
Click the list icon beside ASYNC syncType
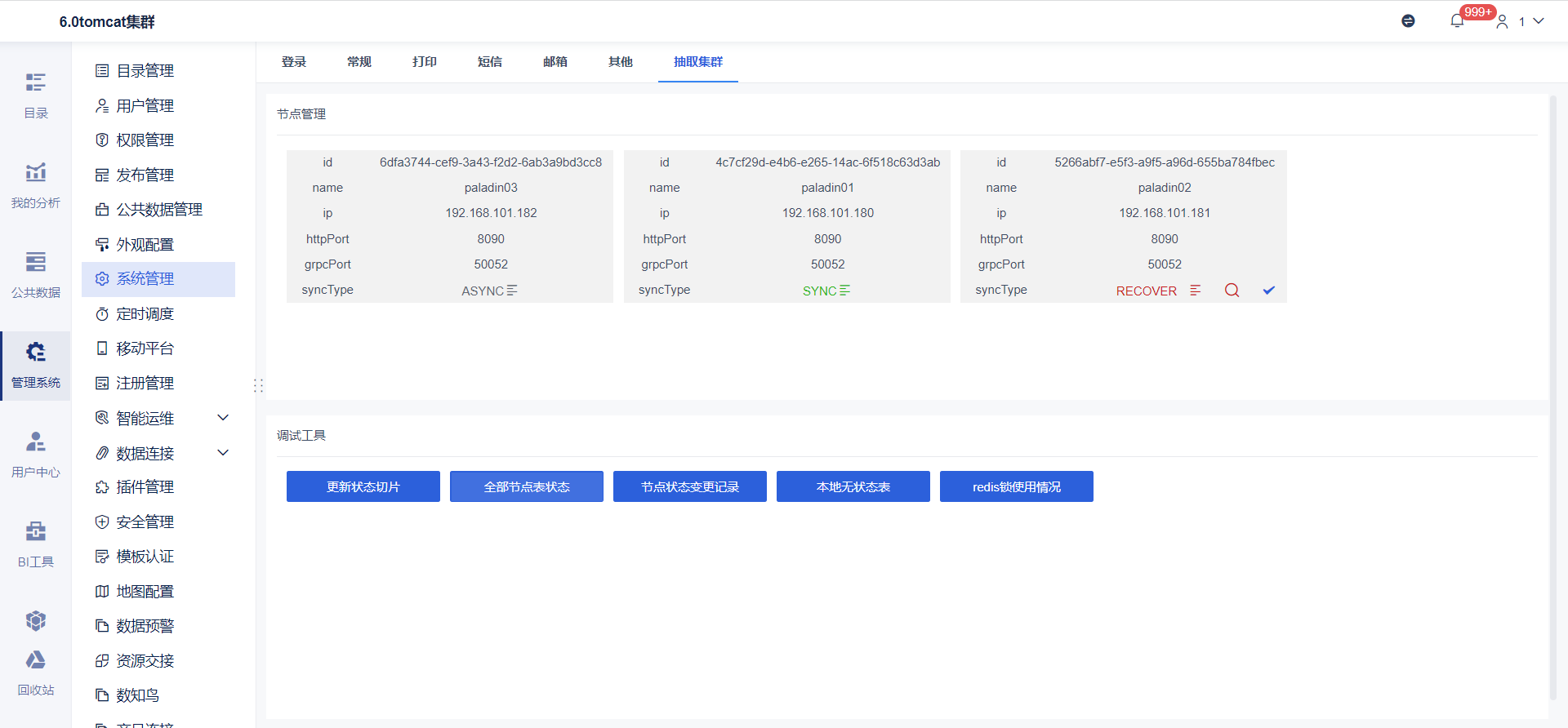click(x=512, y=291)
